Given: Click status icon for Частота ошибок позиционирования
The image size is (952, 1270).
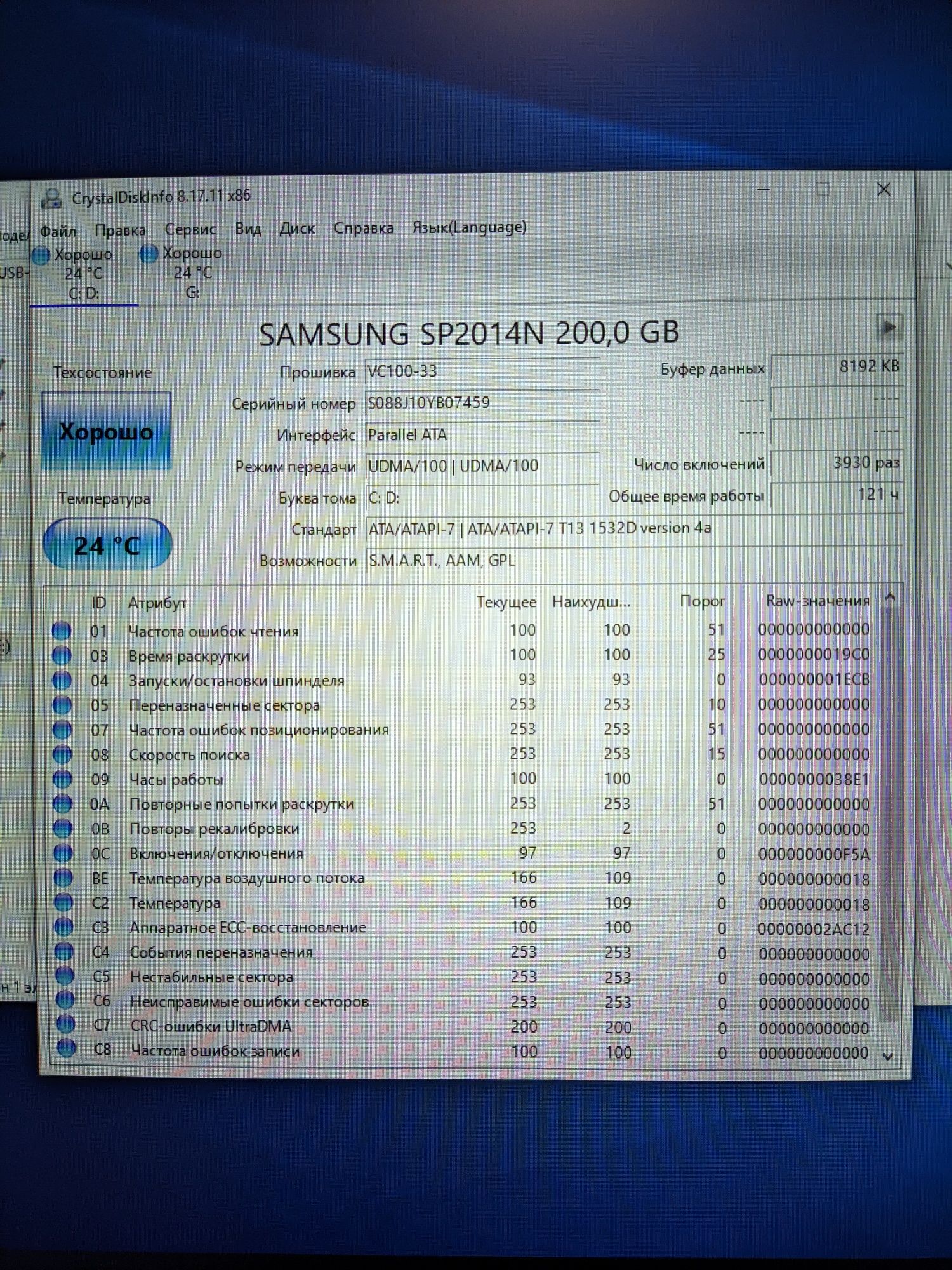Looking at the screenshot, I should (x=62, y=730).
